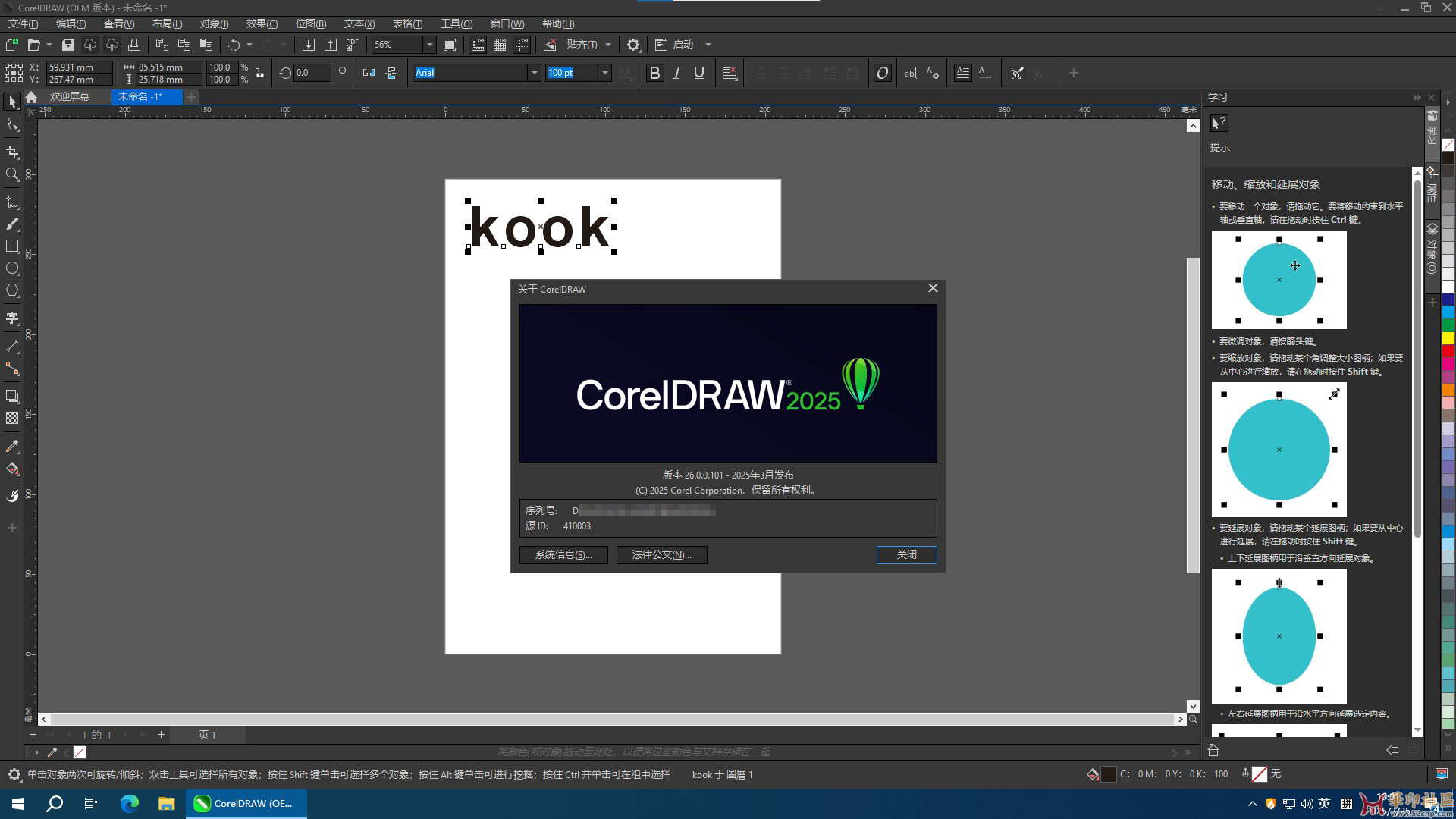Open Options gear in standard toolbar
The image size is (1456, 819).
coord(633,45)
